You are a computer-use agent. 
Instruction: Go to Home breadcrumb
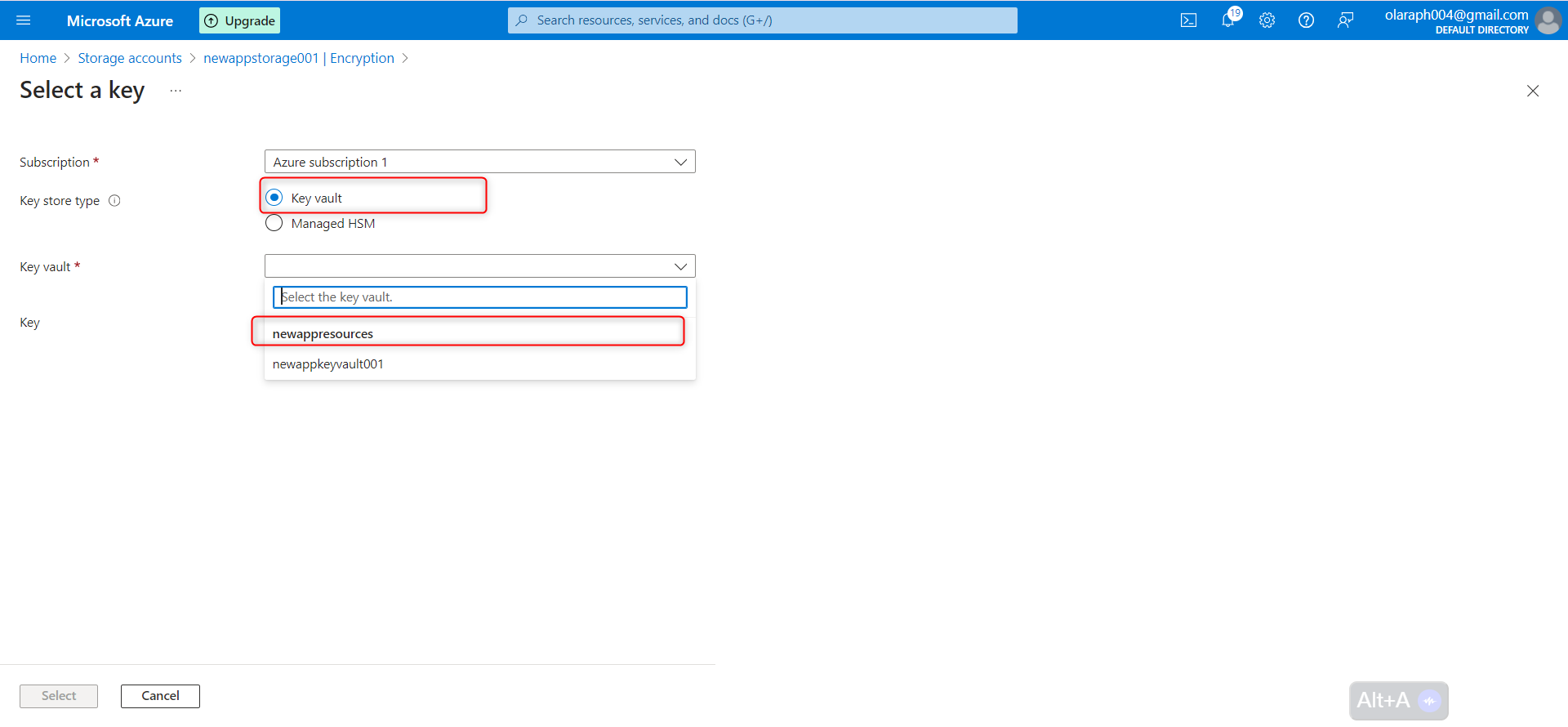point(38,58)
